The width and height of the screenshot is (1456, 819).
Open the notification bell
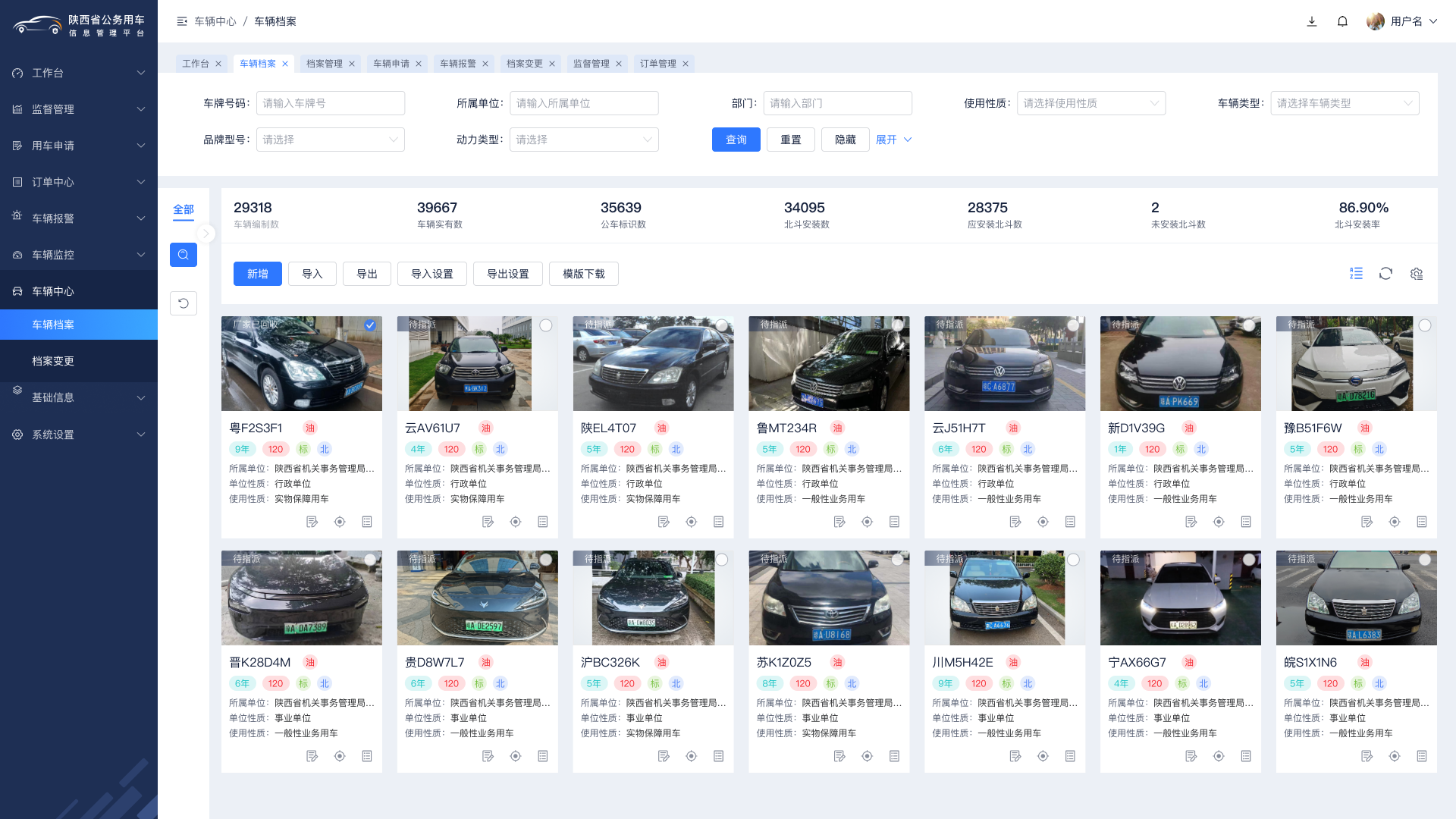(x=1342, y=21)
